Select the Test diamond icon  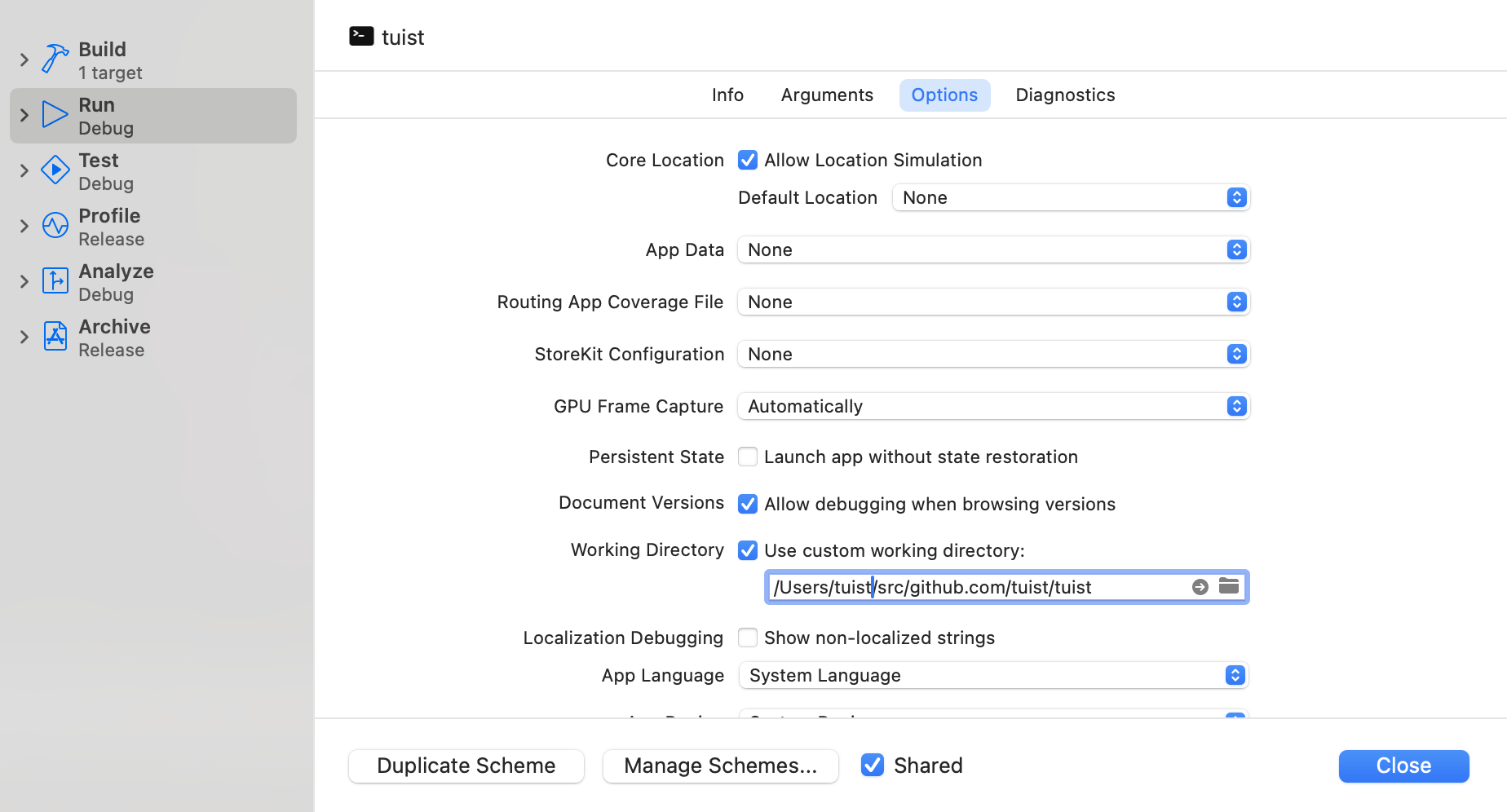[x=55, y=170]
